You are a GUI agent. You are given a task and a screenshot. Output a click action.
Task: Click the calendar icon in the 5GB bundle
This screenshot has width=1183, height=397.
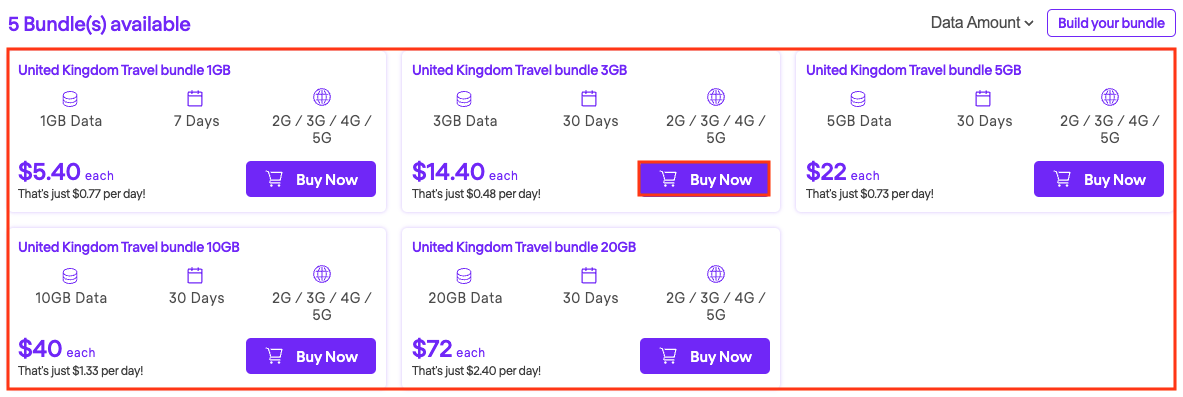coord(983,98)
